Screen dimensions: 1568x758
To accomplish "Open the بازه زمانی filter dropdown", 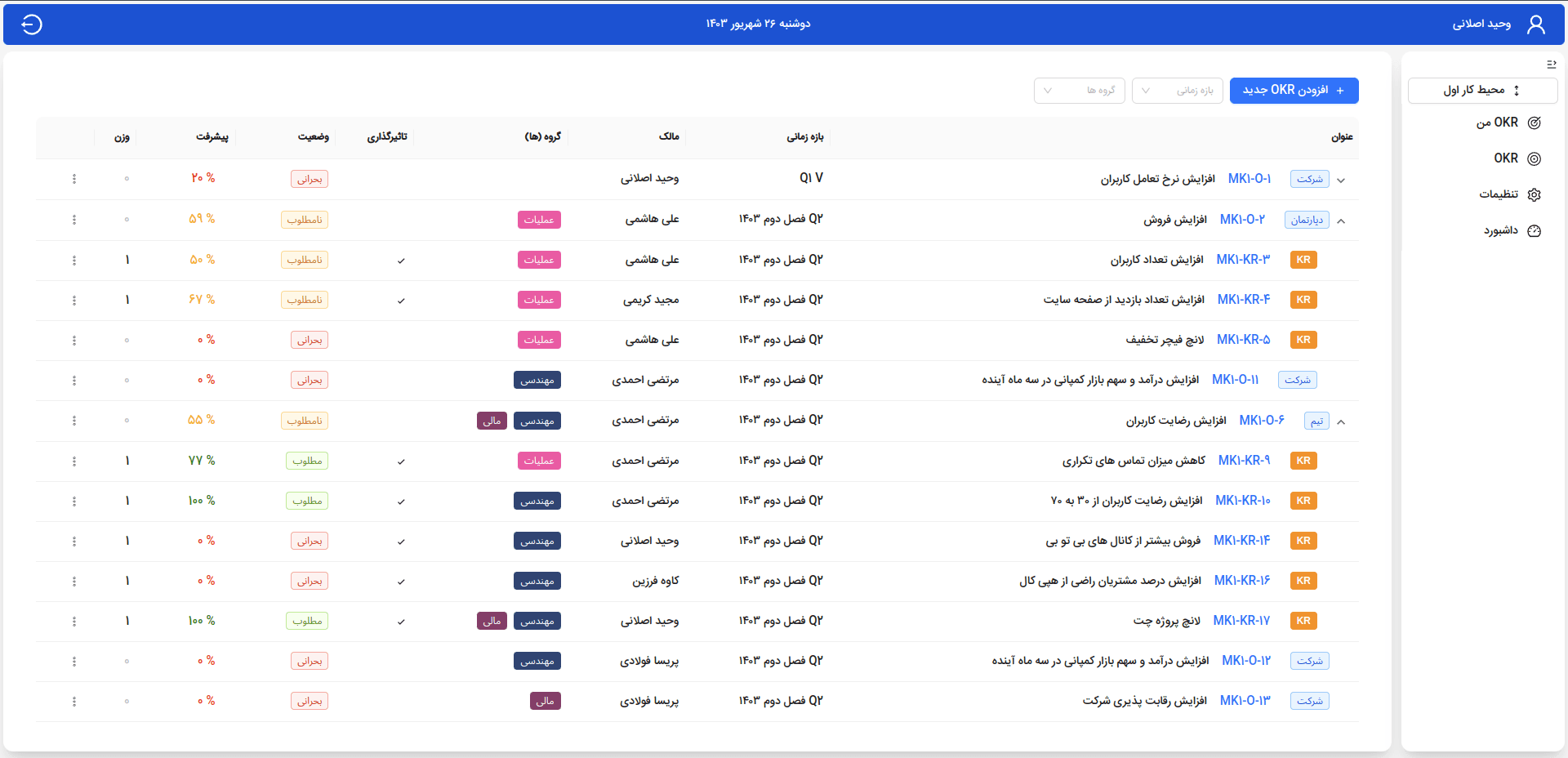I will [x=1177, y=91].
